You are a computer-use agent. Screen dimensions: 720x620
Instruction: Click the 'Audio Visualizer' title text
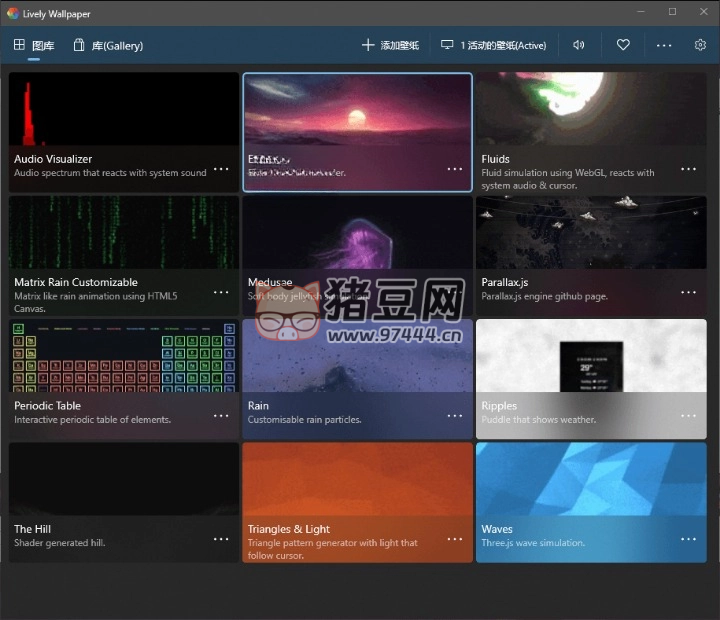(53, 159)
